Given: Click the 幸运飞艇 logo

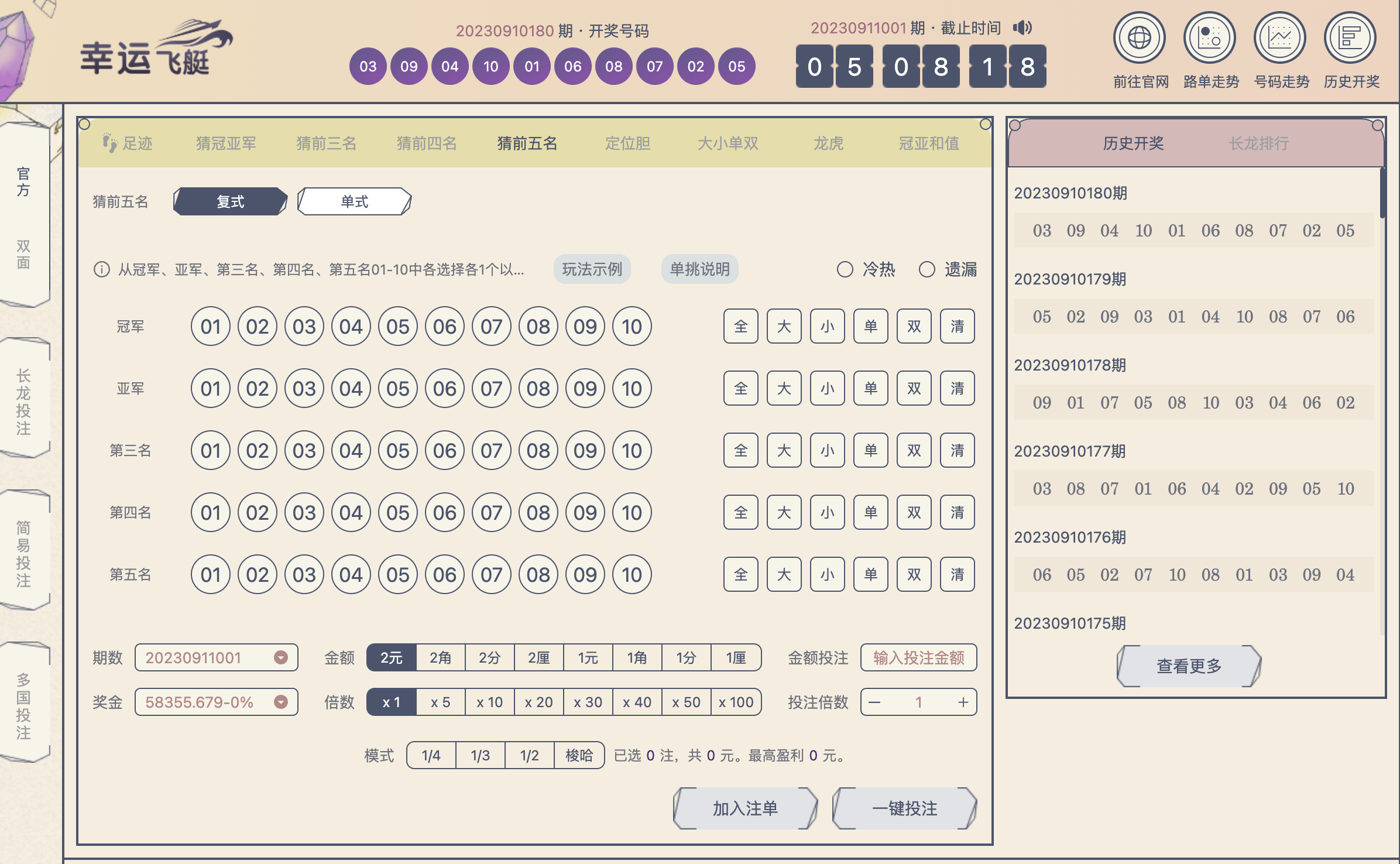Looking at the screenshot, I should [x=156, y=49].
